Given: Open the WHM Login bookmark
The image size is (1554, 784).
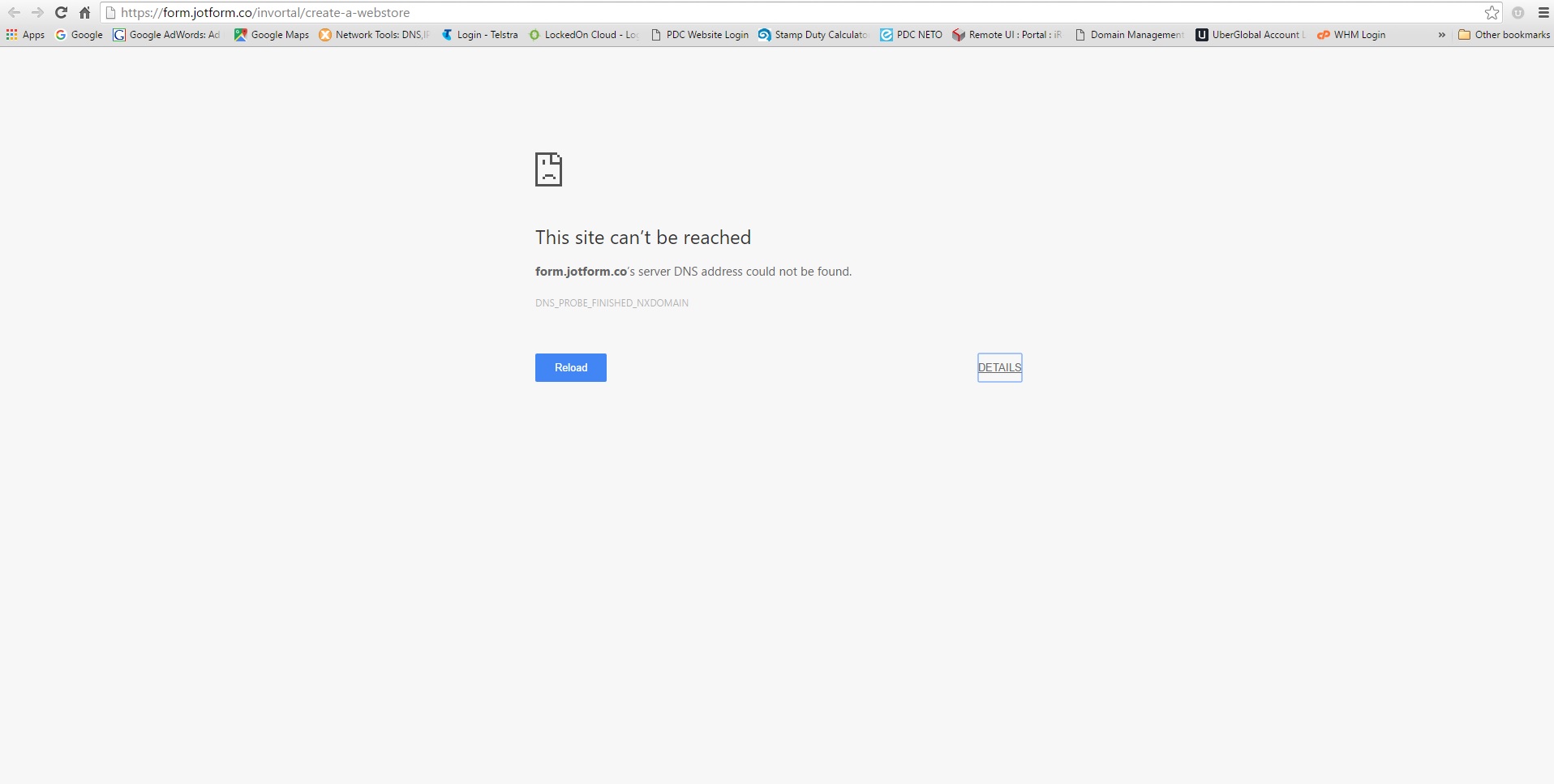Looking at the screenshot, I should 1351,35.
